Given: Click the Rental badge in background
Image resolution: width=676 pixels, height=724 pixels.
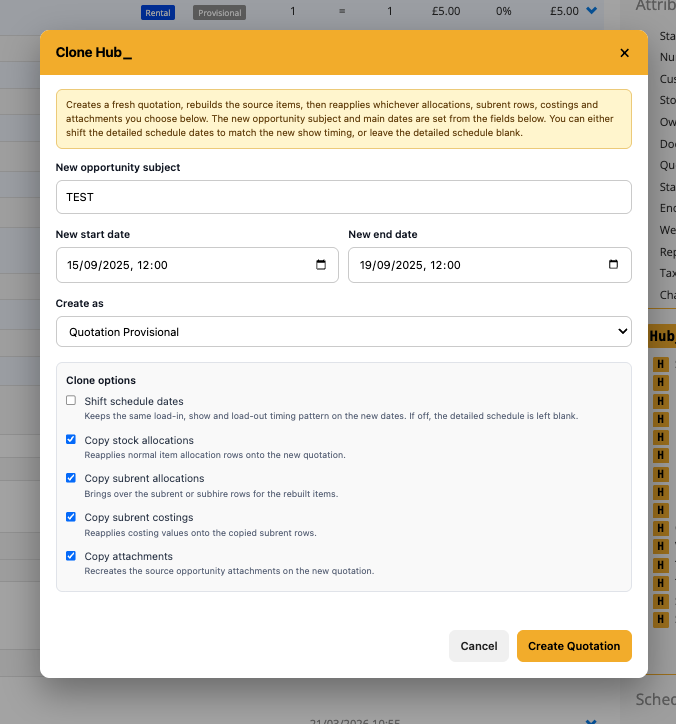Looking at the screenshot, I should tap(158, 13).
